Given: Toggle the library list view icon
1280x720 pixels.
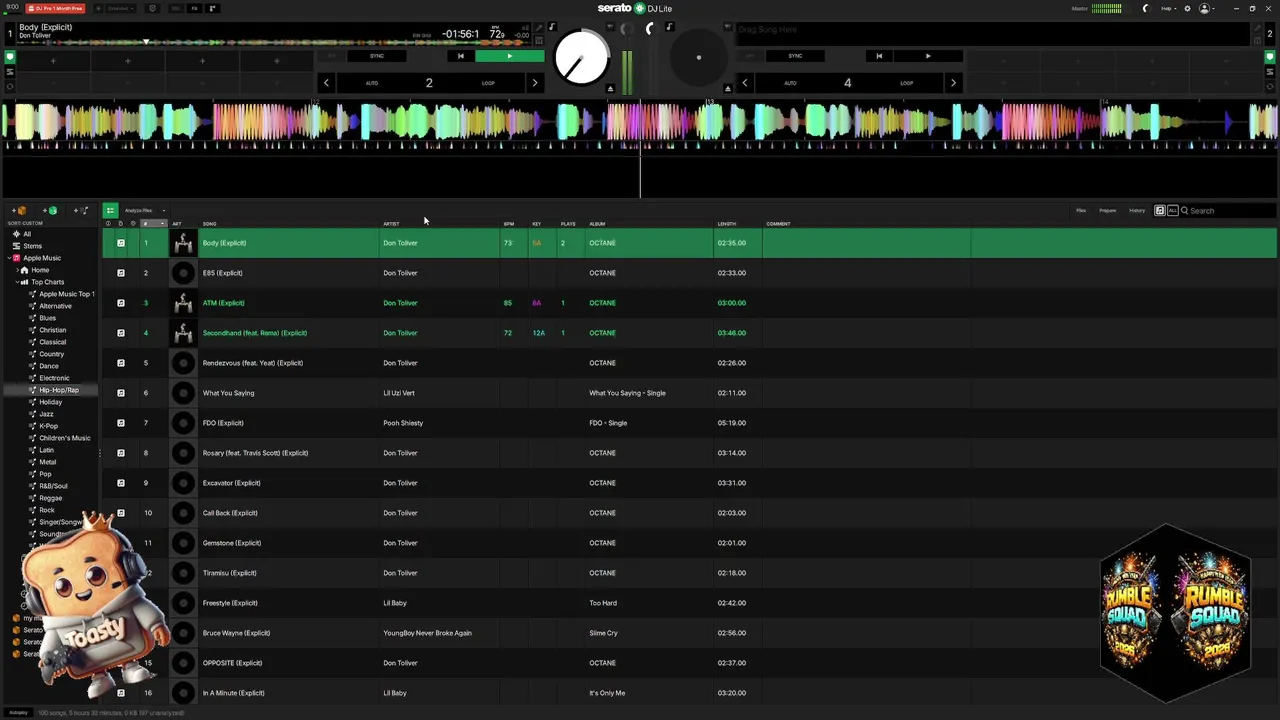Looking at the screenshot, I should [110, 211].
